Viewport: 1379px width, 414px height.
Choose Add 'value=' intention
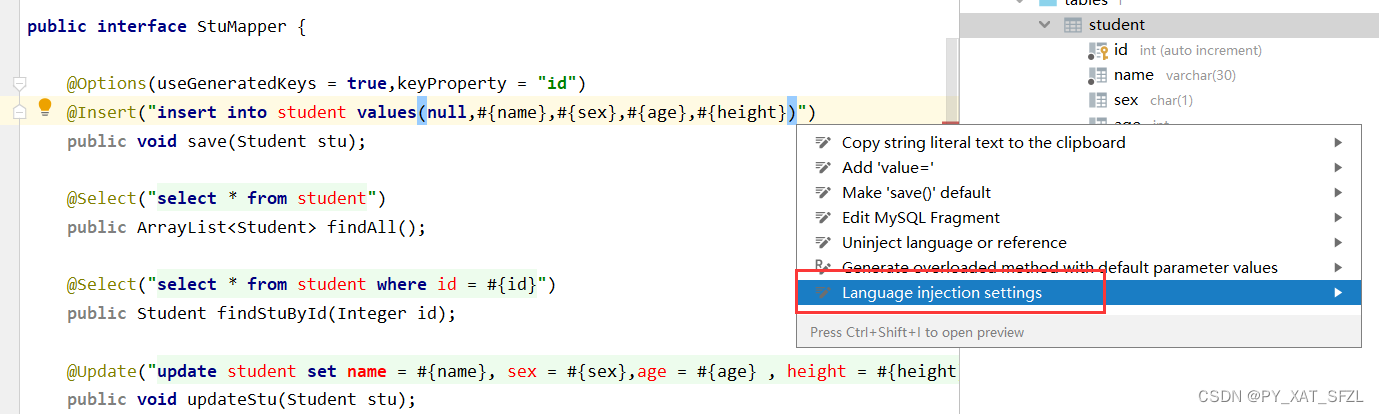pos(1079,168)
